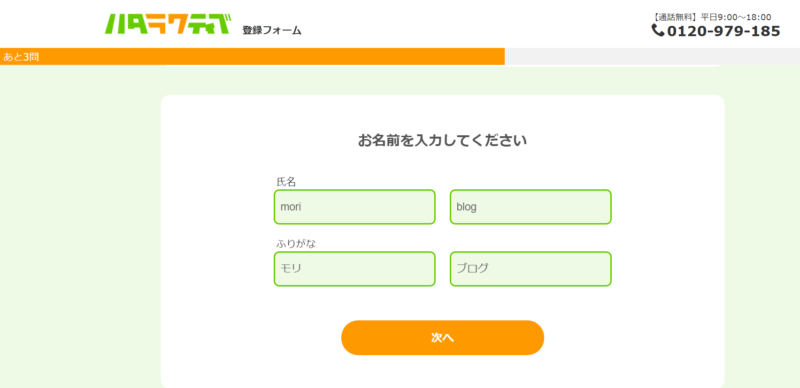The height and width of the screenshot is (388, 800).
Task: Click empty white space below 次へ button
Action: point(442,372)
